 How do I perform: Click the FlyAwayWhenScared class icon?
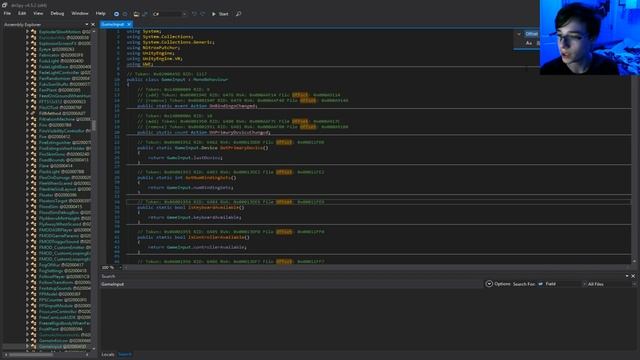pyautogui.click(x=33, y=224)
